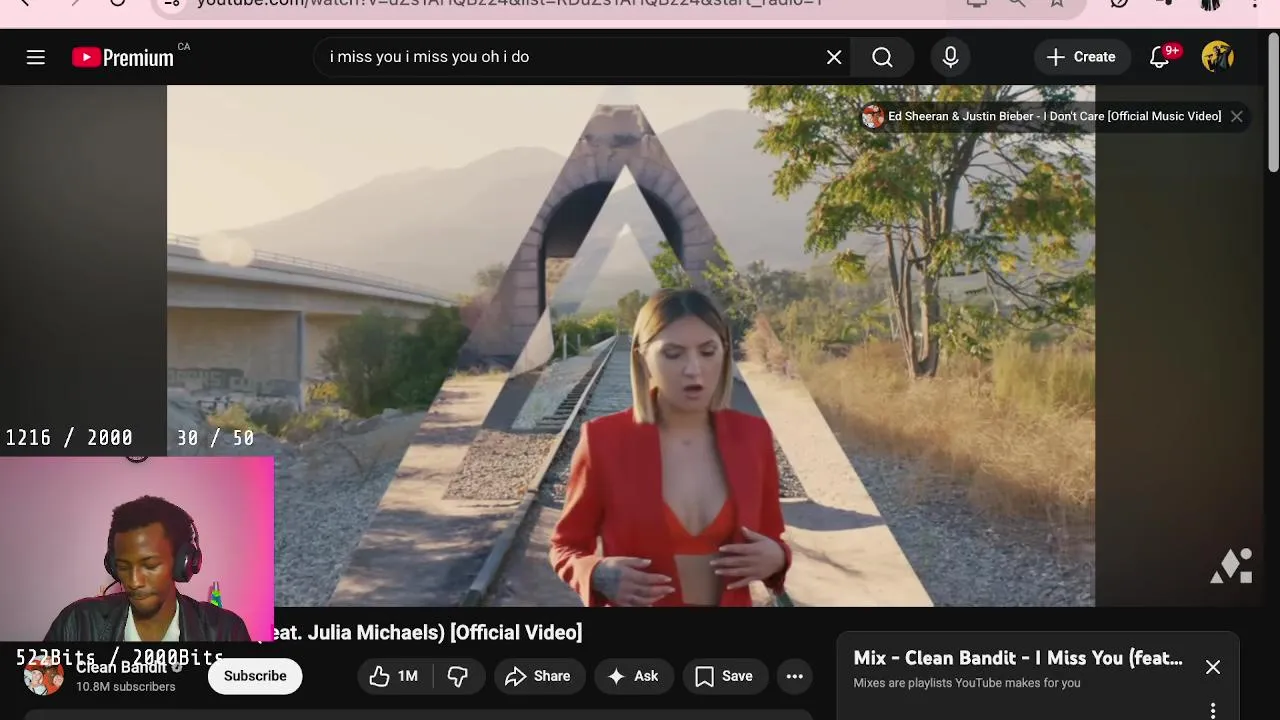Select the video title text

[427, 633]
